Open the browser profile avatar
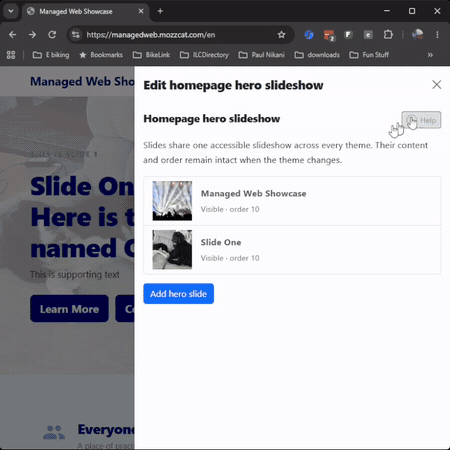The image size is (450, 450). pyautogui.click(x=417, y=35)
